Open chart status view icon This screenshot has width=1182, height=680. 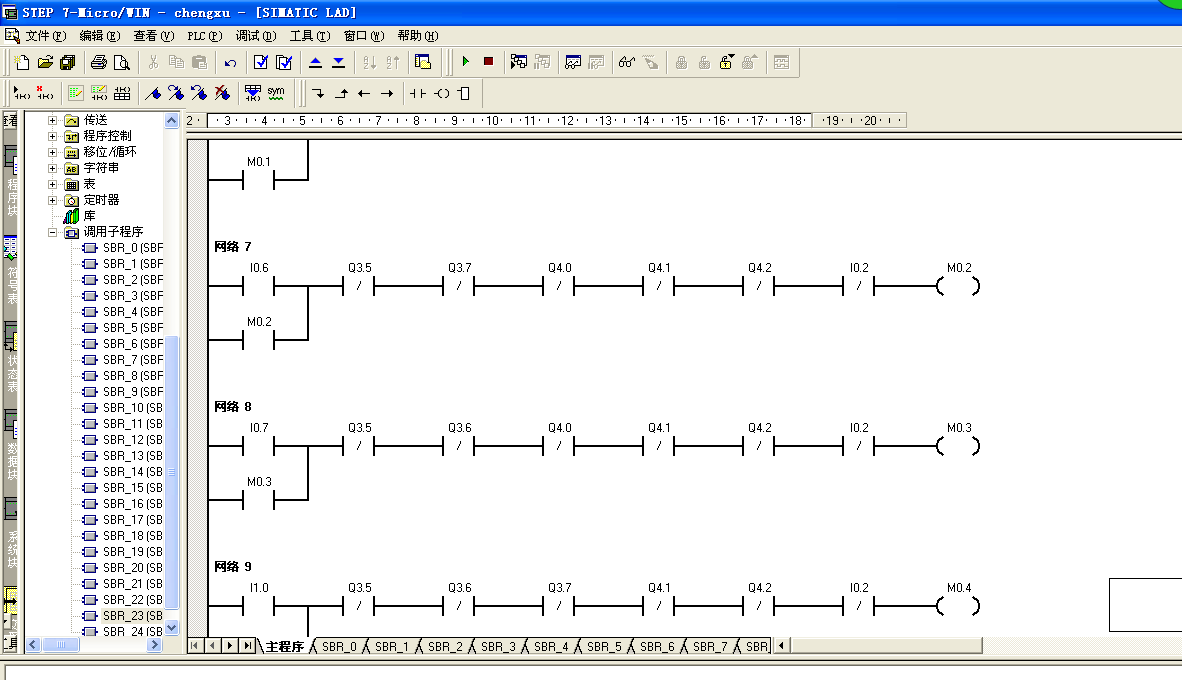click(573, 63)
